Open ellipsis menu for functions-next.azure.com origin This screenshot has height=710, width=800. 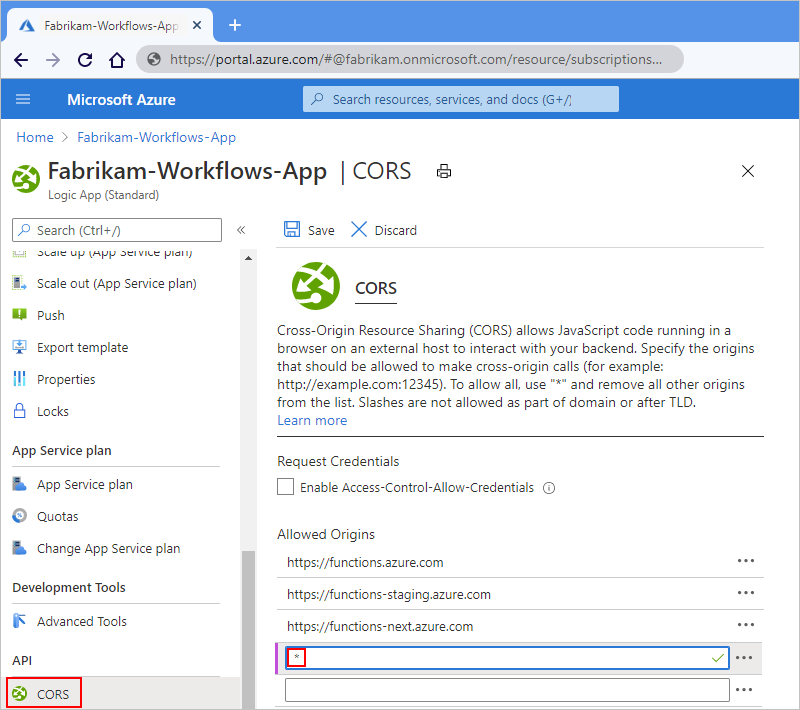[745, 625]
